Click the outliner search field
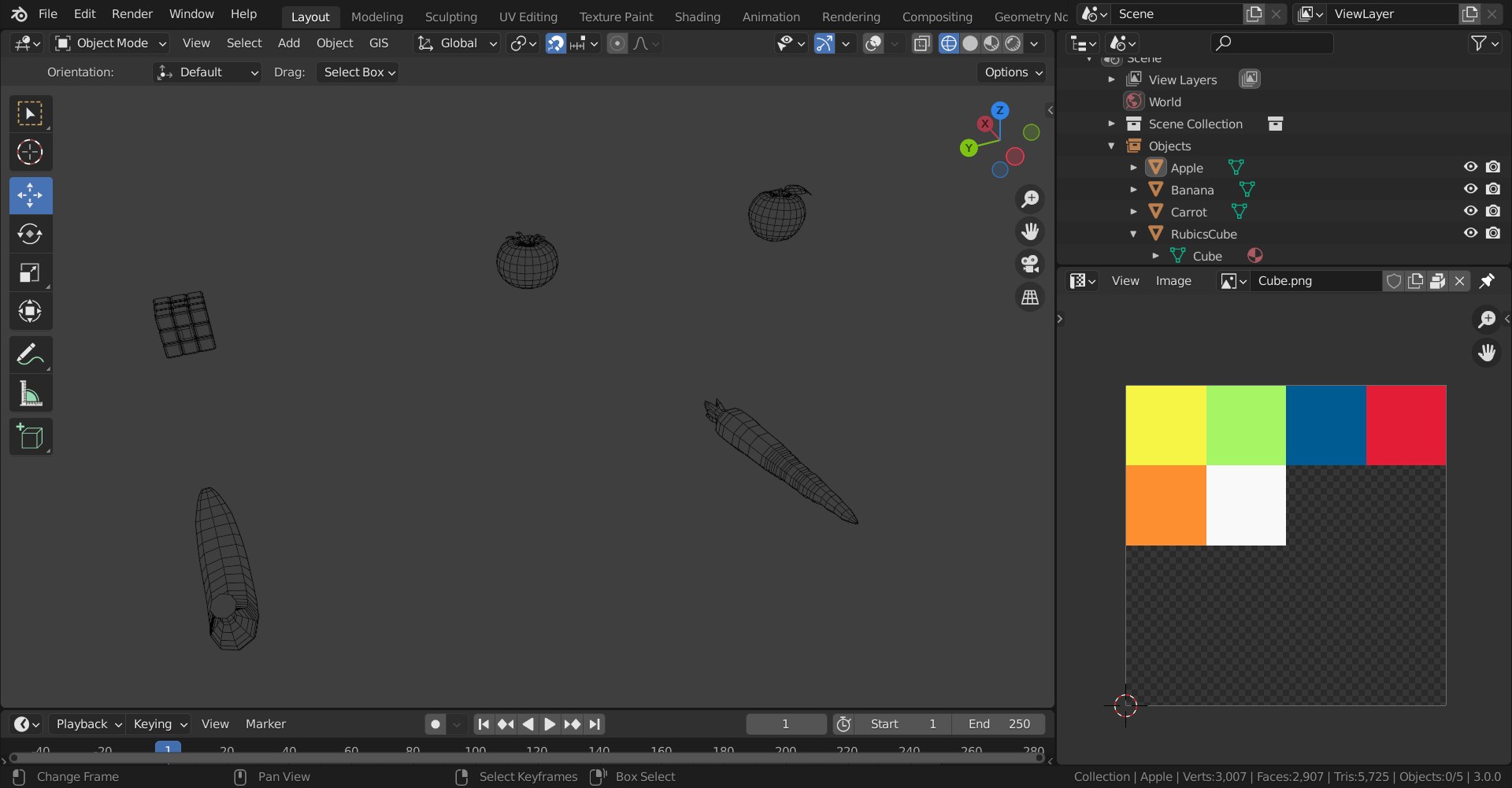Screen dimensions: 1512x788 pos(1272,43)
